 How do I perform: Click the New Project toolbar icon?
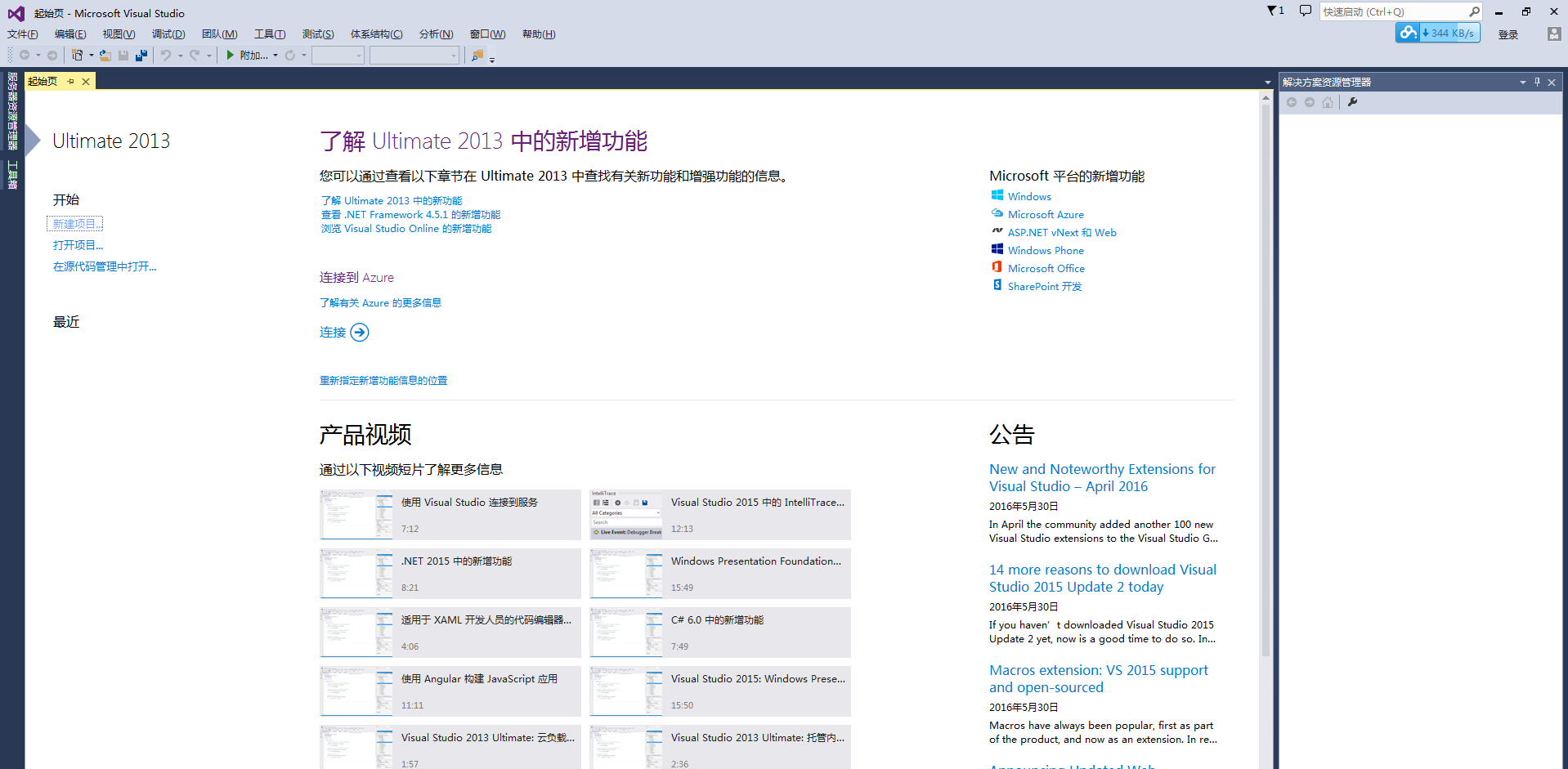pyautogui.click(x=77, y=56)
